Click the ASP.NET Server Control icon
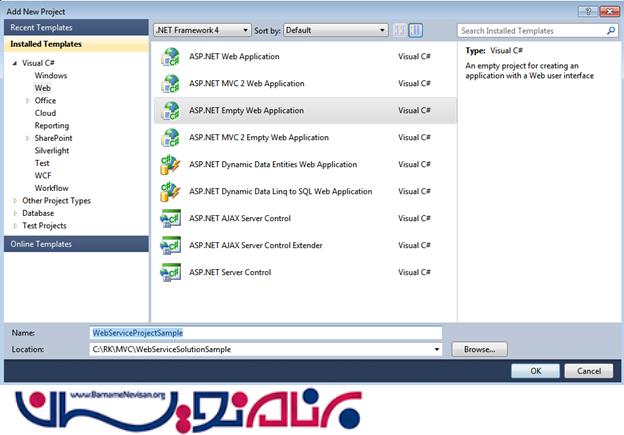Image resolution: width=624 pixels, height=435 pixels. 171,273
